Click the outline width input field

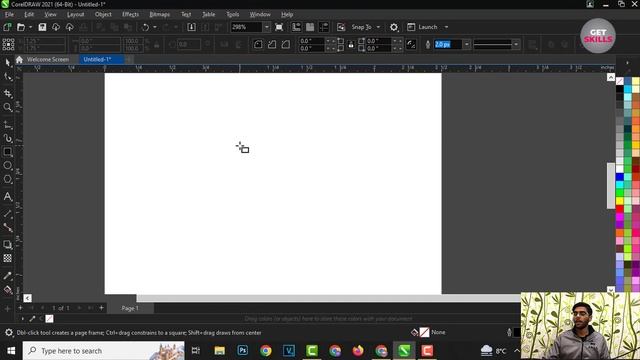tap(448, 44)
